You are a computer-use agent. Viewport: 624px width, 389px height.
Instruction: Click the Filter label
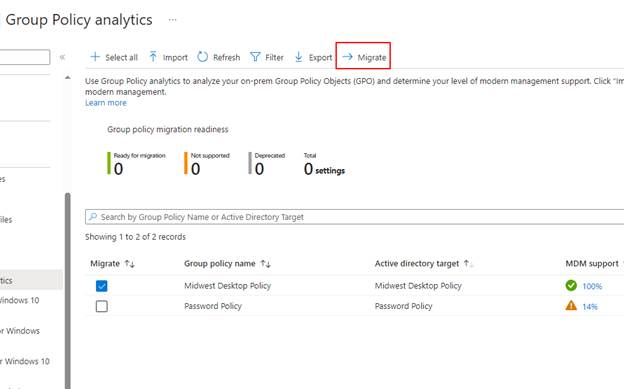tap(274, 57)
